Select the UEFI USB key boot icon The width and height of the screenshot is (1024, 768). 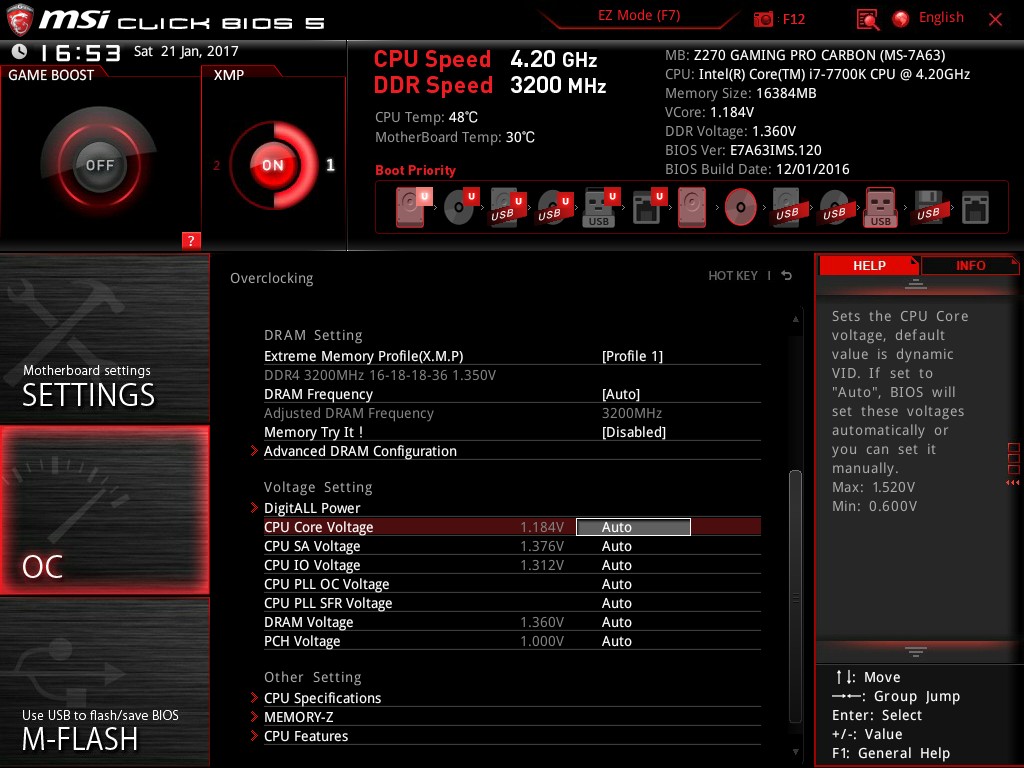(601, 207)
